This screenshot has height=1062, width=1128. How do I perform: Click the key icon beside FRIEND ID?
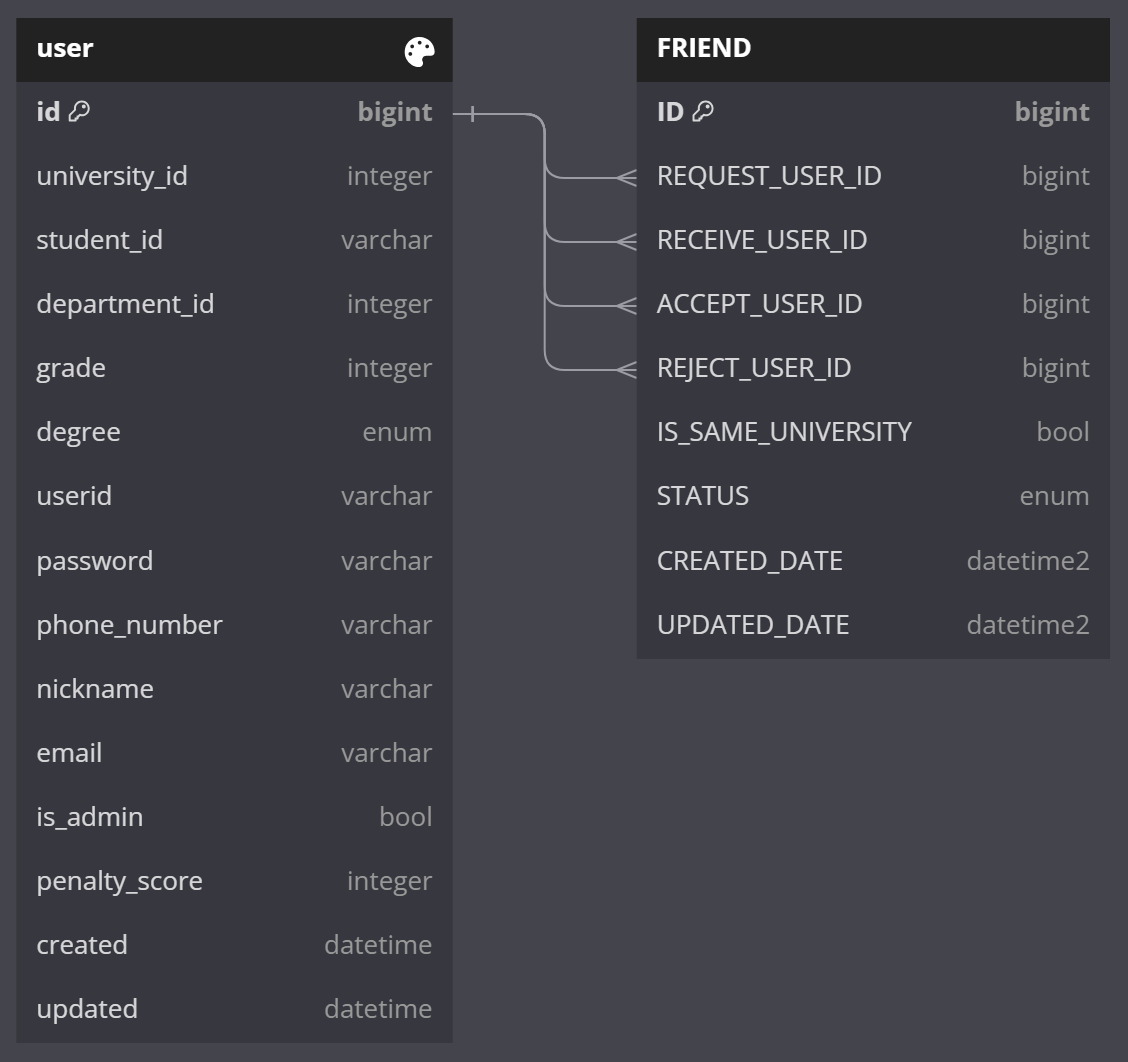[x=703, y=112]
